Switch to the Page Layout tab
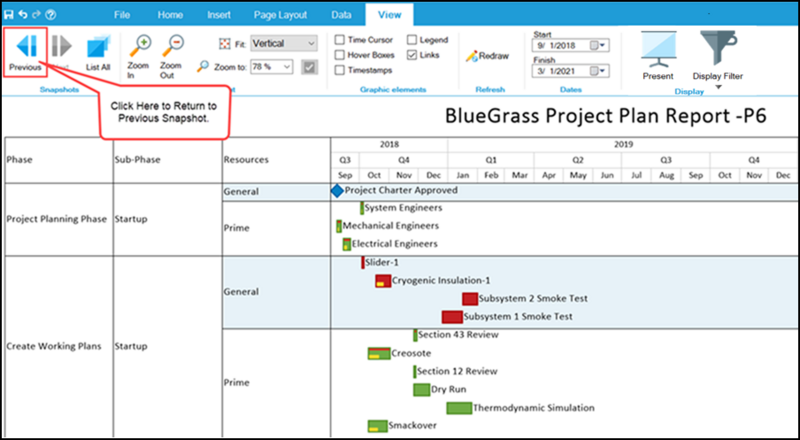Viewport: 800px width, 440px height. [x=281, y=15]
